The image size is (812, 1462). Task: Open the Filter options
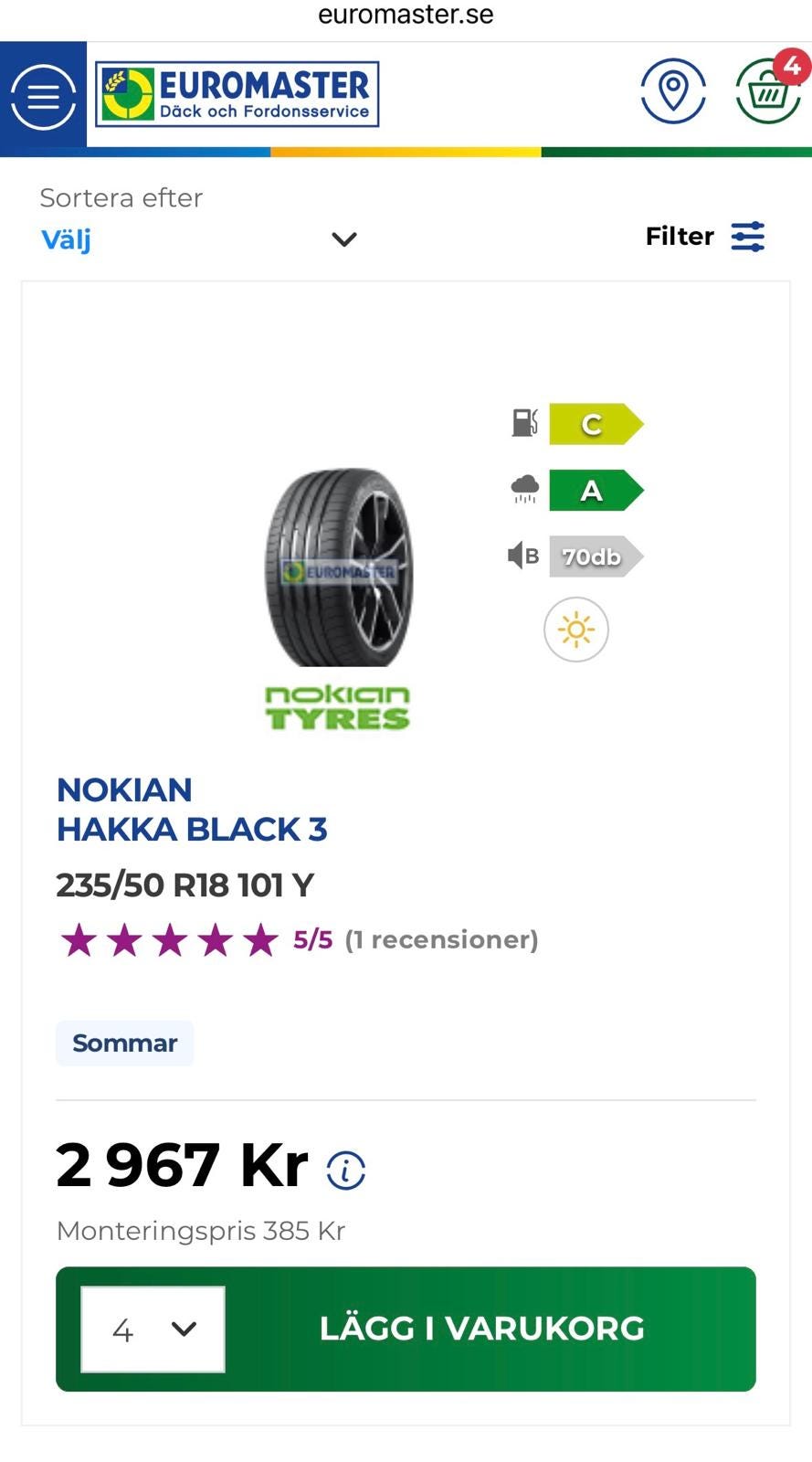click(704, 237)
